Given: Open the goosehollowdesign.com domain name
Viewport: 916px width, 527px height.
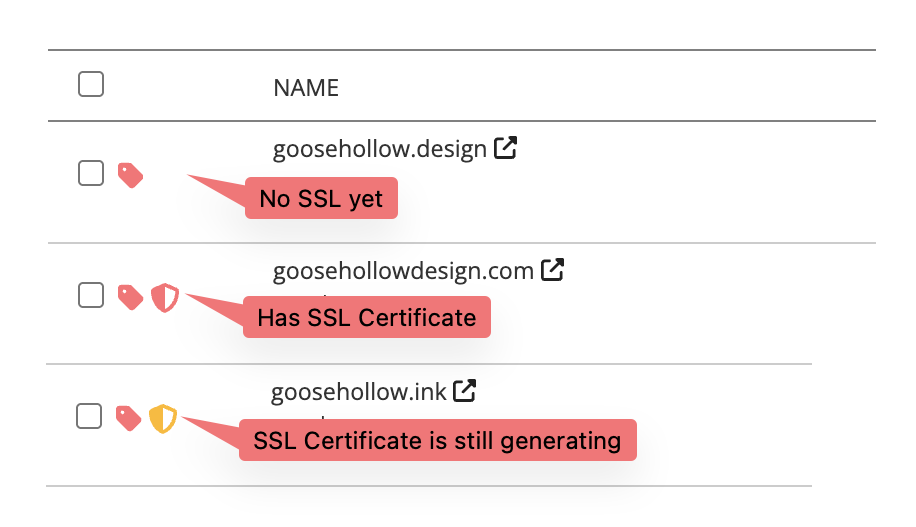Looking at the screenshot, I should (x=403, y=270).
